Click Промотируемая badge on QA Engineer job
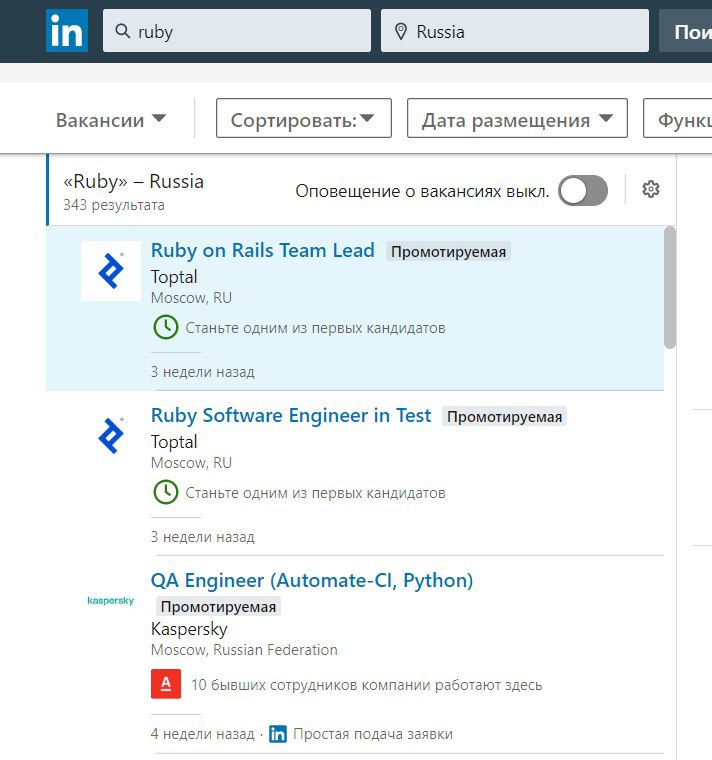This screenshot has width=712, height=760. (x=218, y=606)
